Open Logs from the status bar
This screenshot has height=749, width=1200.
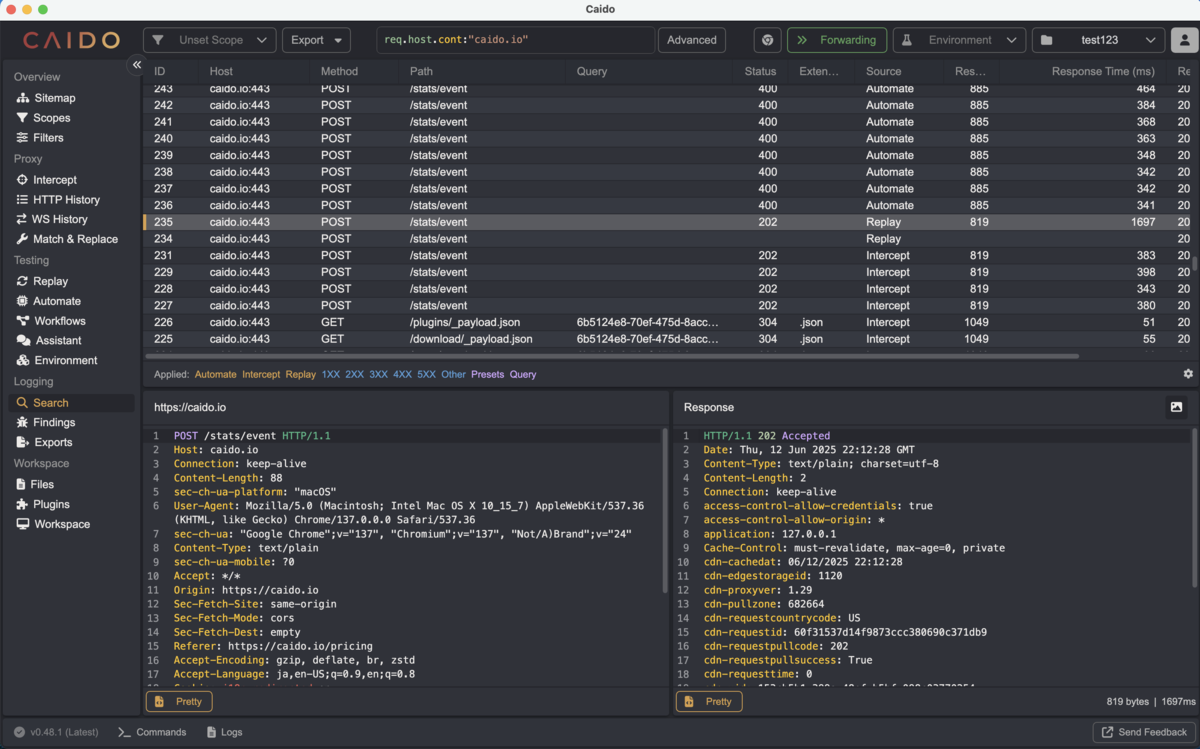tap(224, 732)
